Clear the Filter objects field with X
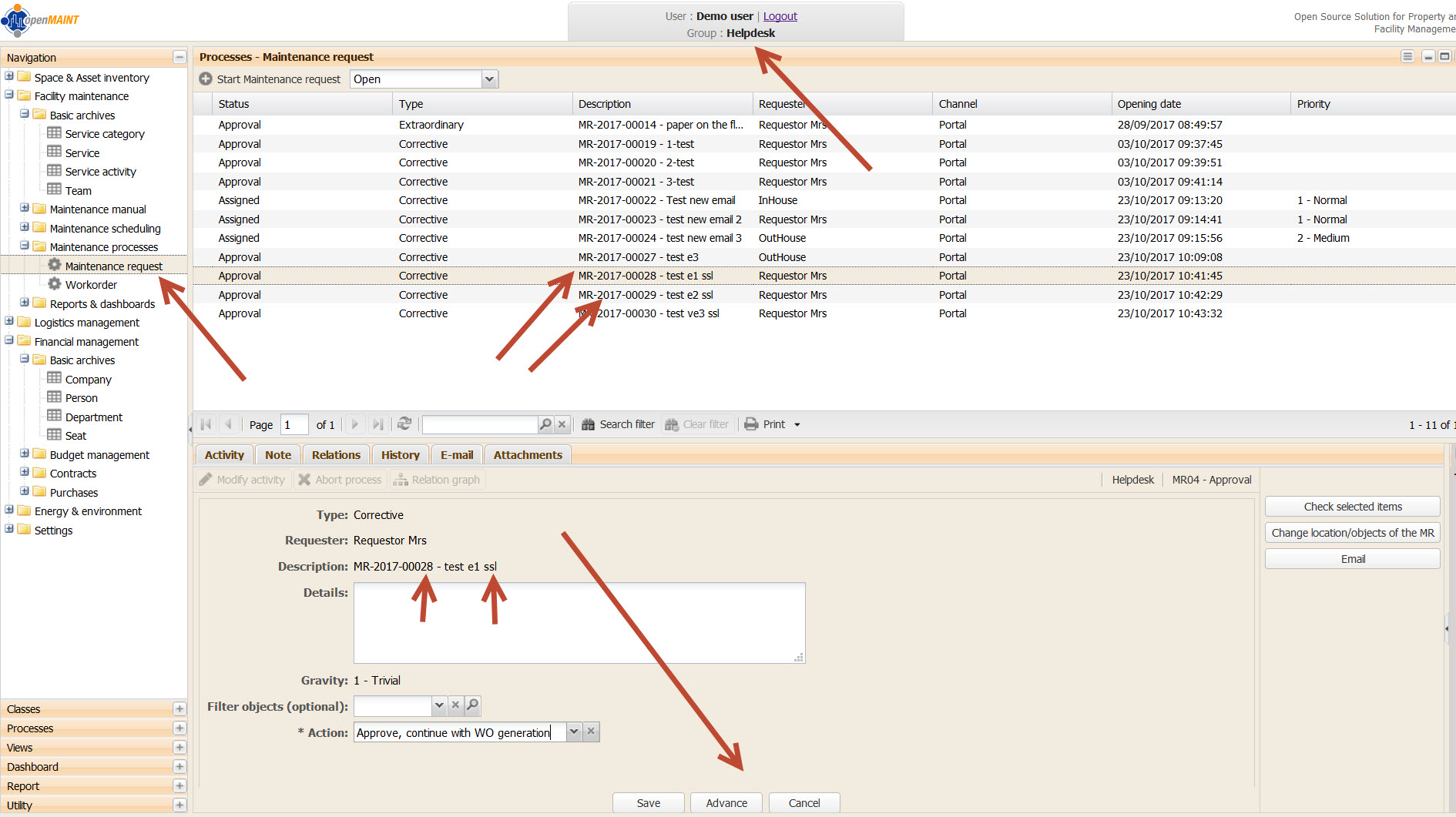 (456, 705)
